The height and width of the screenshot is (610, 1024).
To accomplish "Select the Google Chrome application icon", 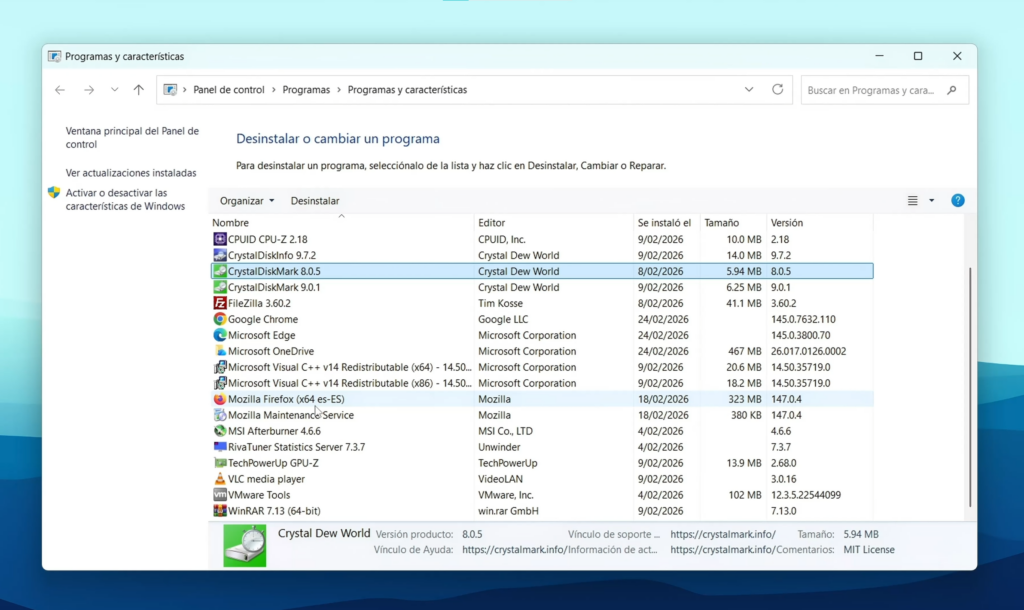I will 219,319.
